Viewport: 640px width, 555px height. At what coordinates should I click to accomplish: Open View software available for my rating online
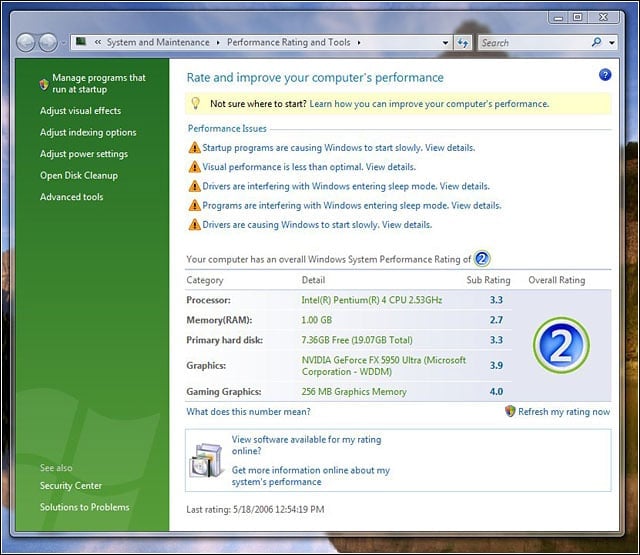(307, 445)
